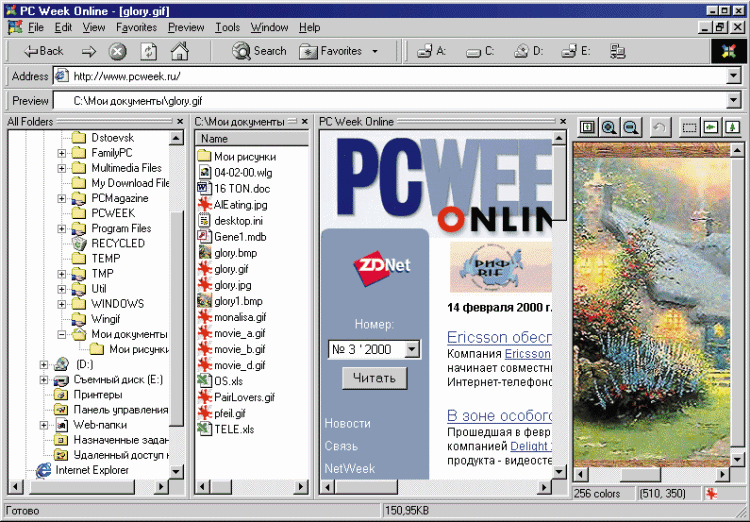Click the Name column header
This screenshot has height=522, width=750.
point(252,139)
